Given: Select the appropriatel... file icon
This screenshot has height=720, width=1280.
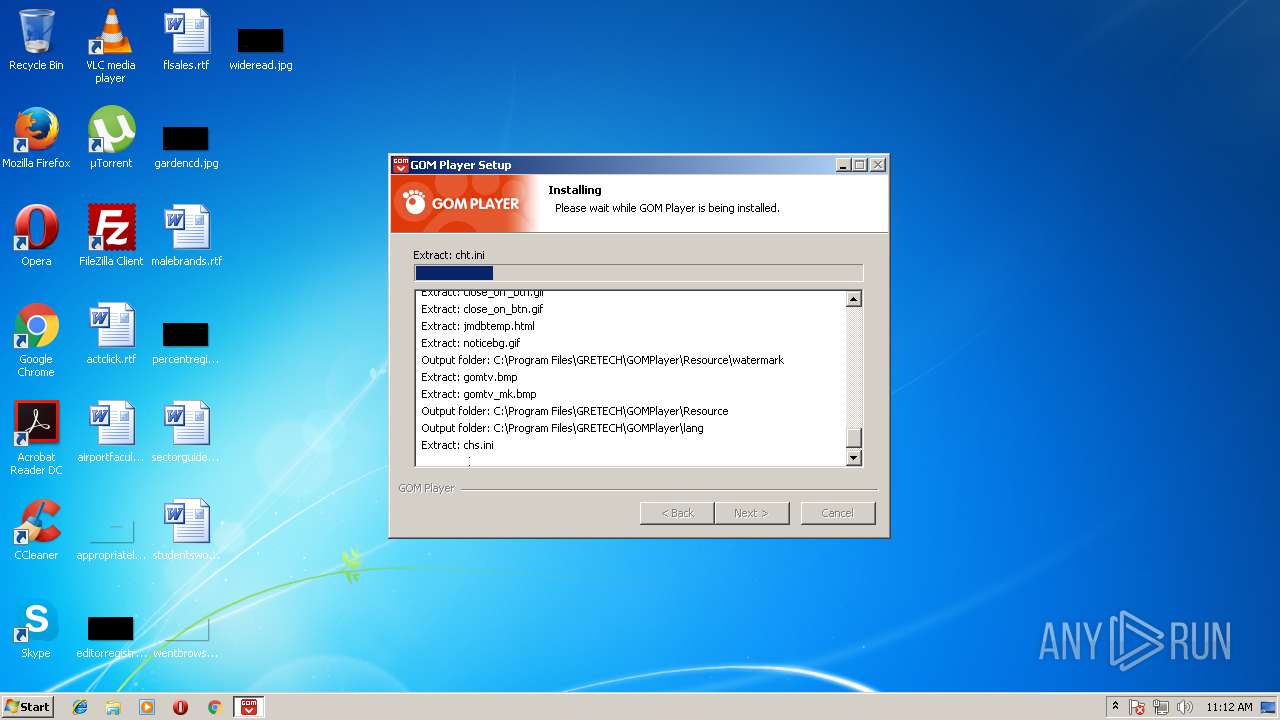Looking at the screenshot, I should (x=110, y=537).
